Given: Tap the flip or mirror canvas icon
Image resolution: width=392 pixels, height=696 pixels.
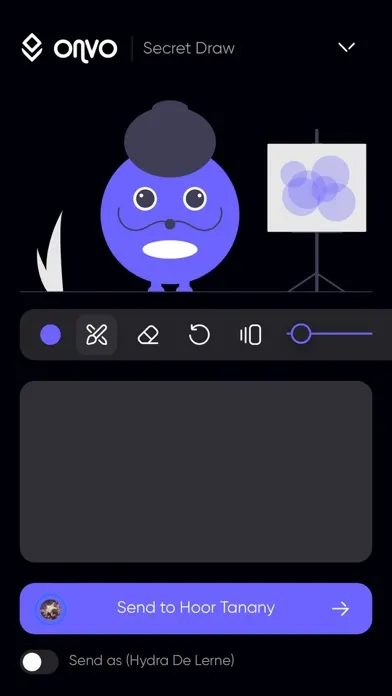Looking at the screenshot, I should tap(250, 335).
